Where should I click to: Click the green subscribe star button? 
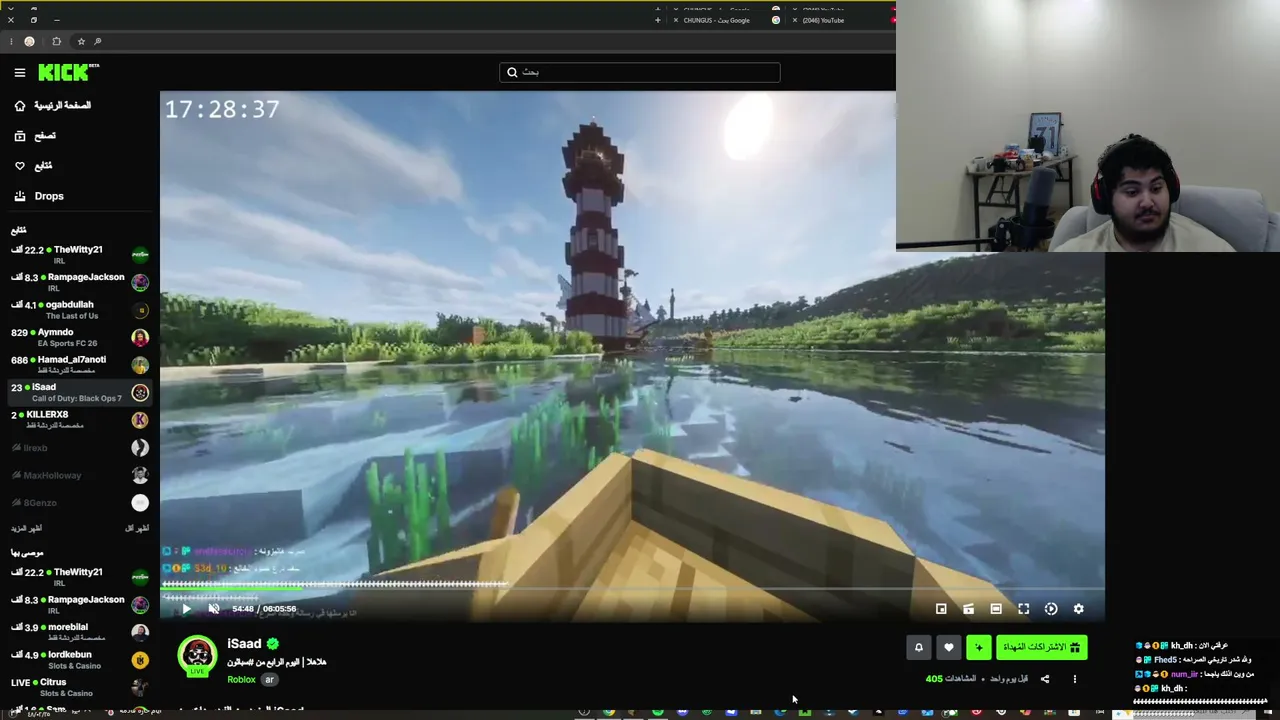tap(979, 648)
